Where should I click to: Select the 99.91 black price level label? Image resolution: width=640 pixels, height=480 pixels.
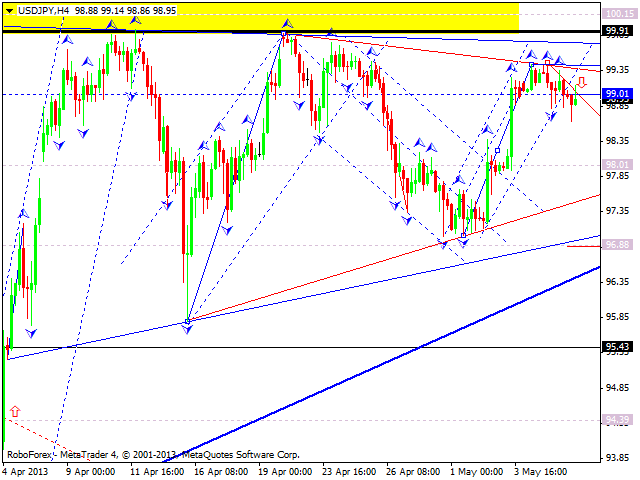(617, 31)
